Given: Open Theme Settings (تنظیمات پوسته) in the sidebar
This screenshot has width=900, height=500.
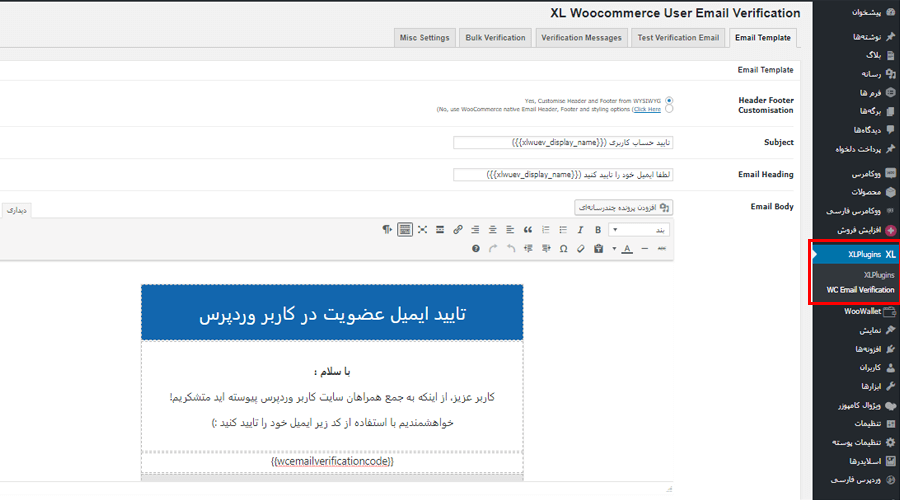Looking at the screenshot, I should pos(856,442).
